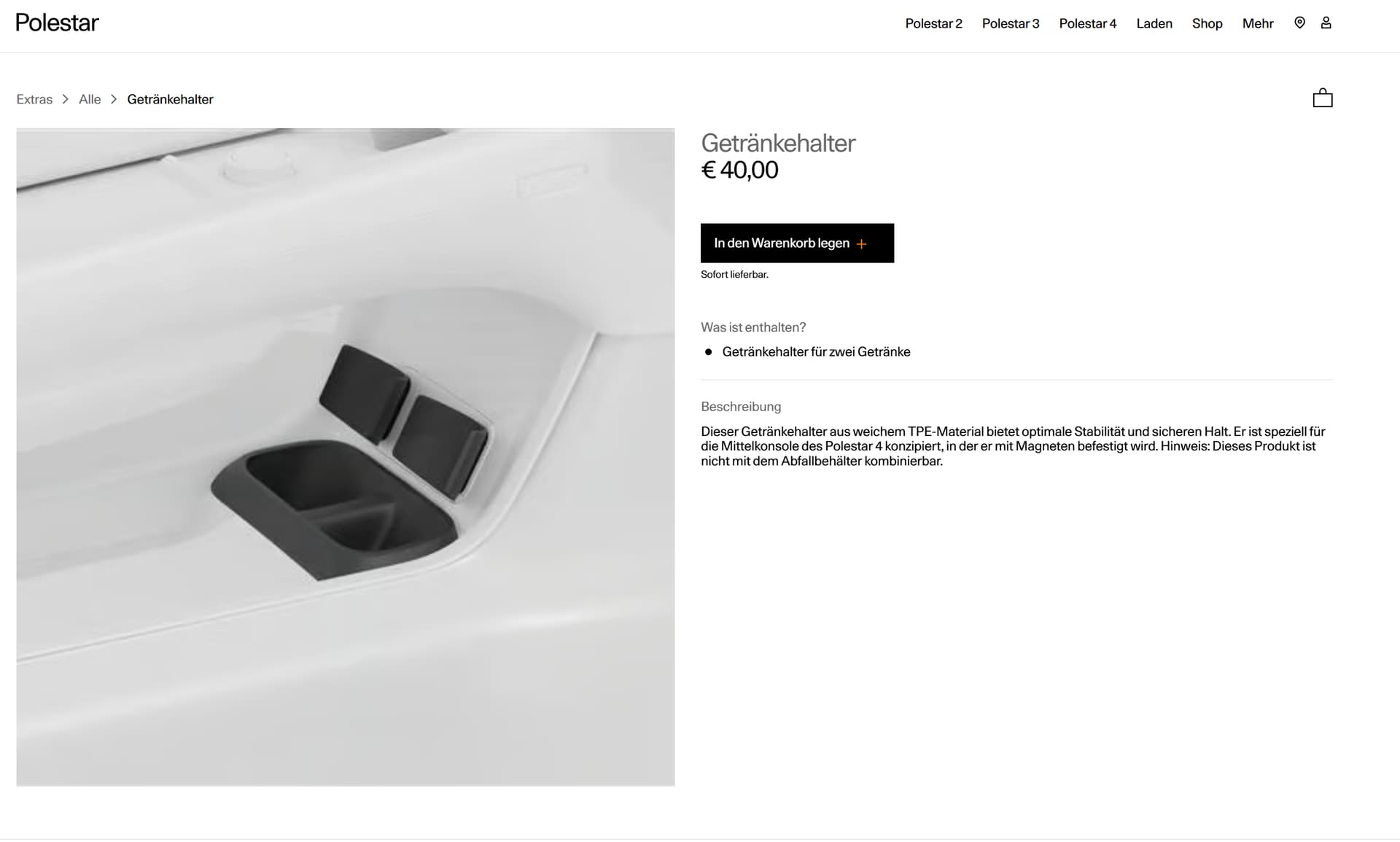Click the Getränkehalter breadcrumb item
1400x842 pixels.
[x=170, y=99]
